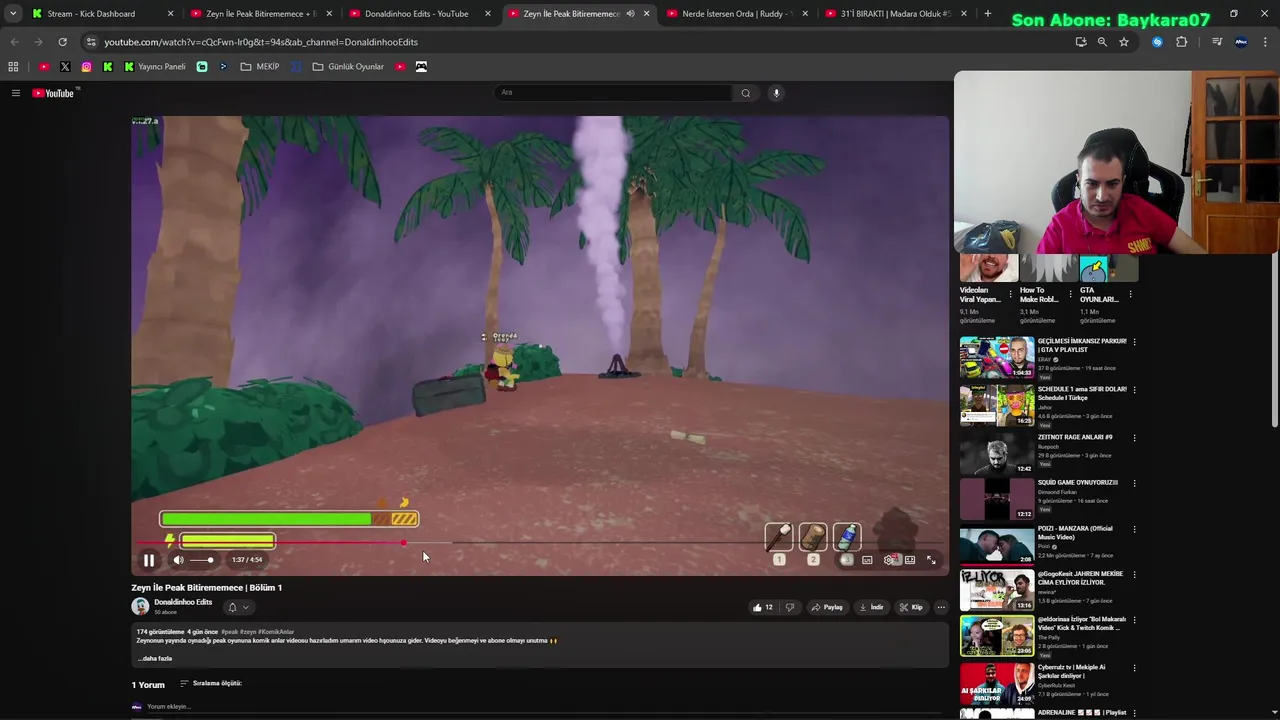Expand description with ...daha fazla

(155, 659)
